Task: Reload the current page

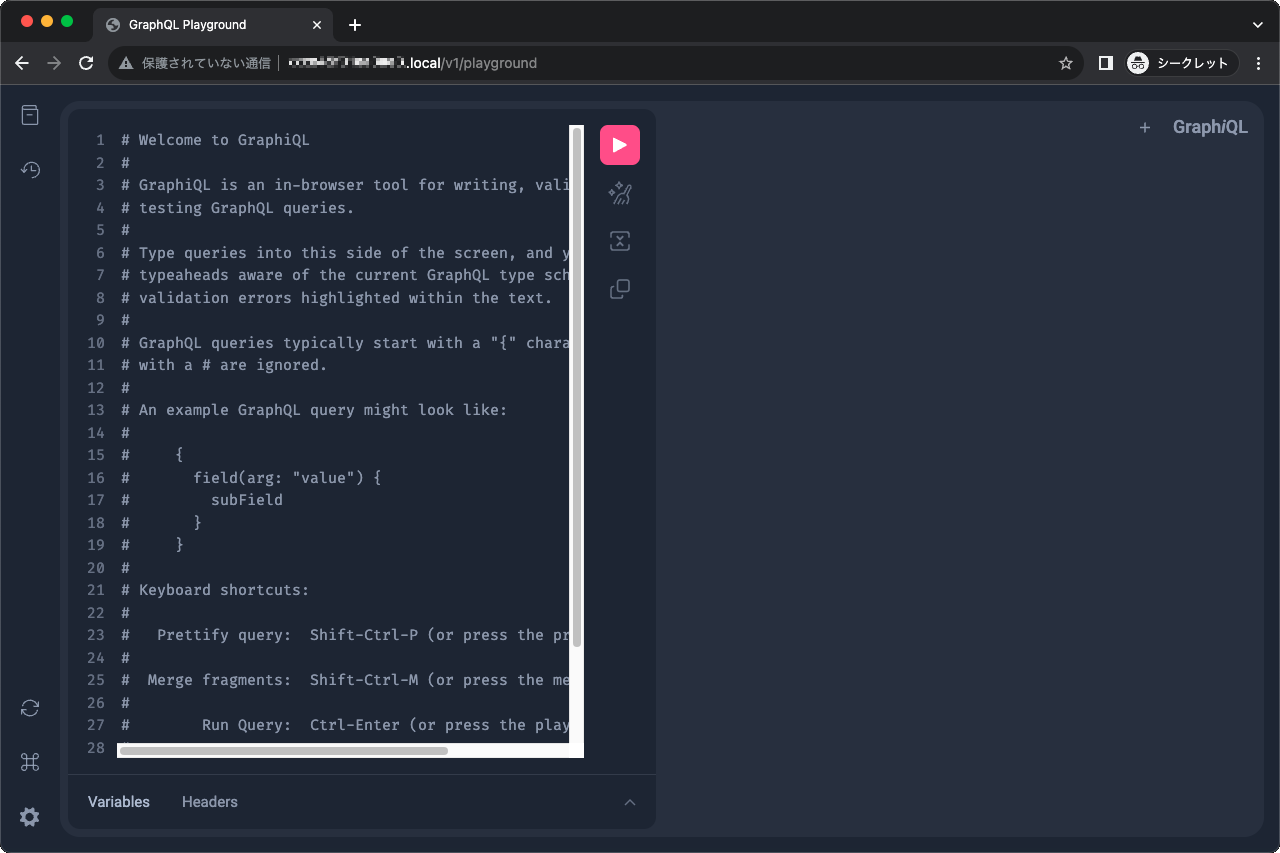Action: (86, 63)
